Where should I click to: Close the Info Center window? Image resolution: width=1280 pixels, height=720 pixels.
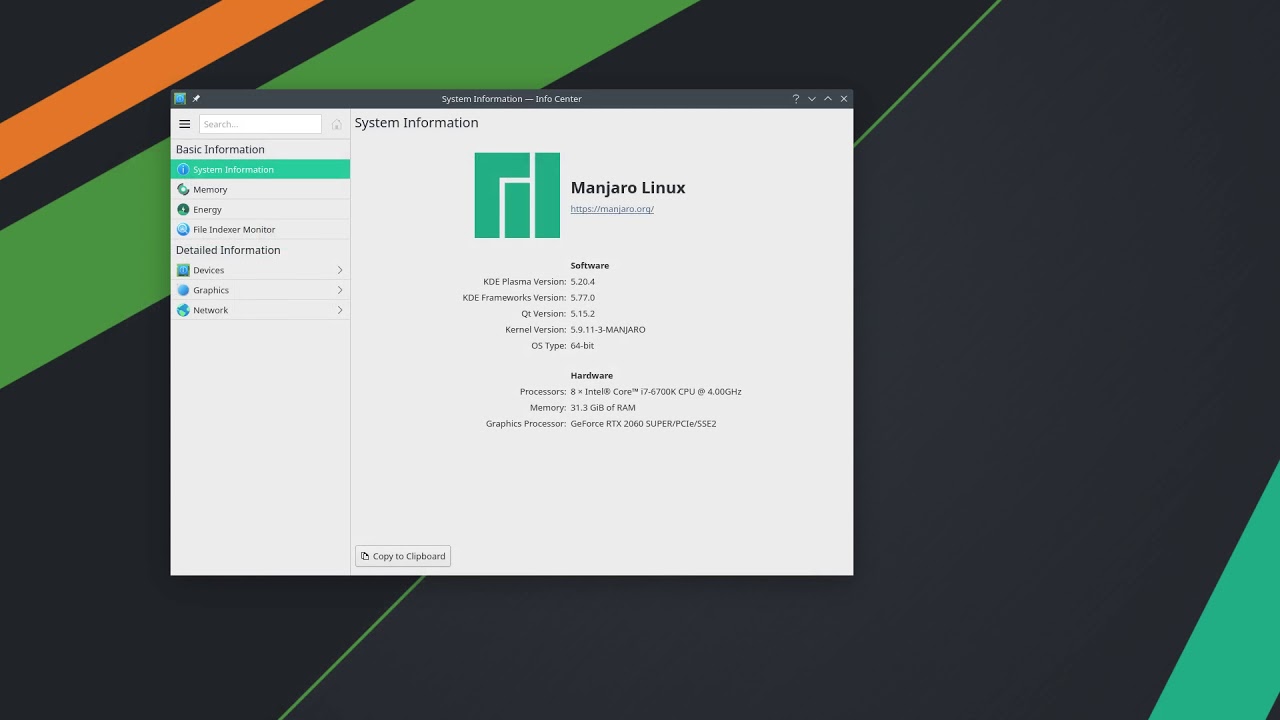844,98
